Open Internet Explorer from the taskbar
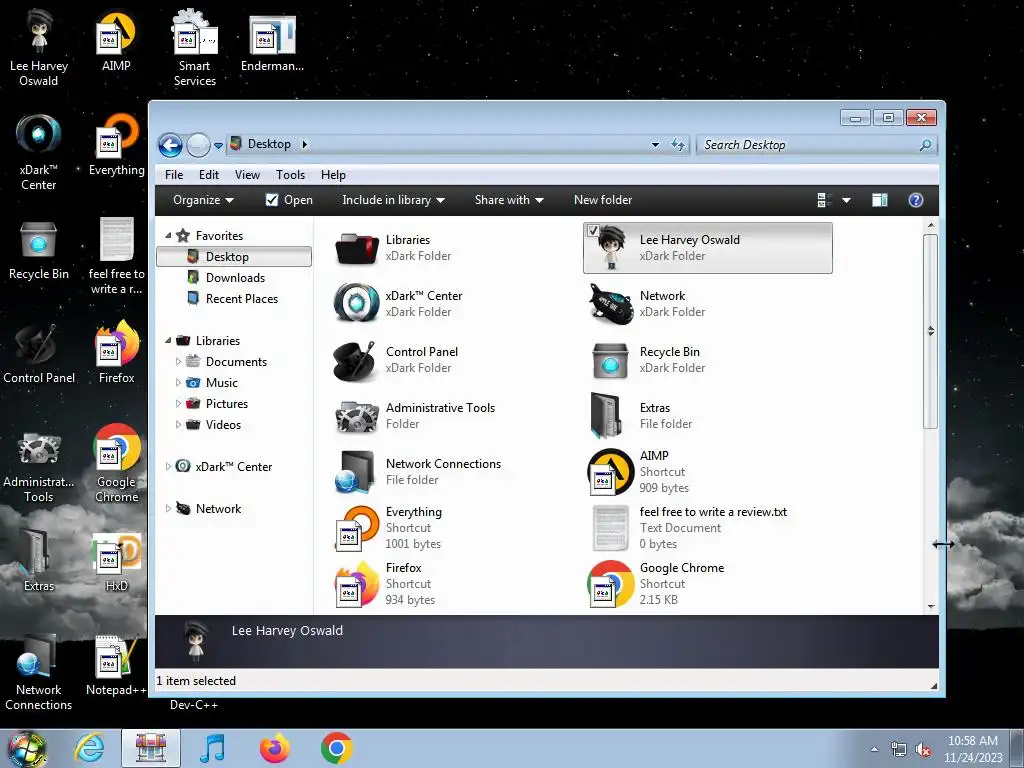Image resolution: width=1024 pixels, height=768 pixels. [89, 748]
